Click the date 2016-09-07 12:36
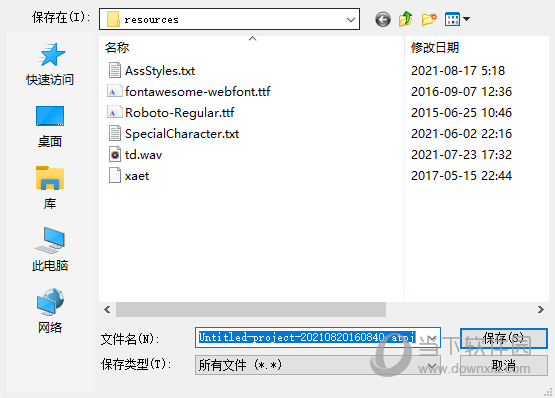The width and height of the screenshot is (555, 398). click(461, 92)
